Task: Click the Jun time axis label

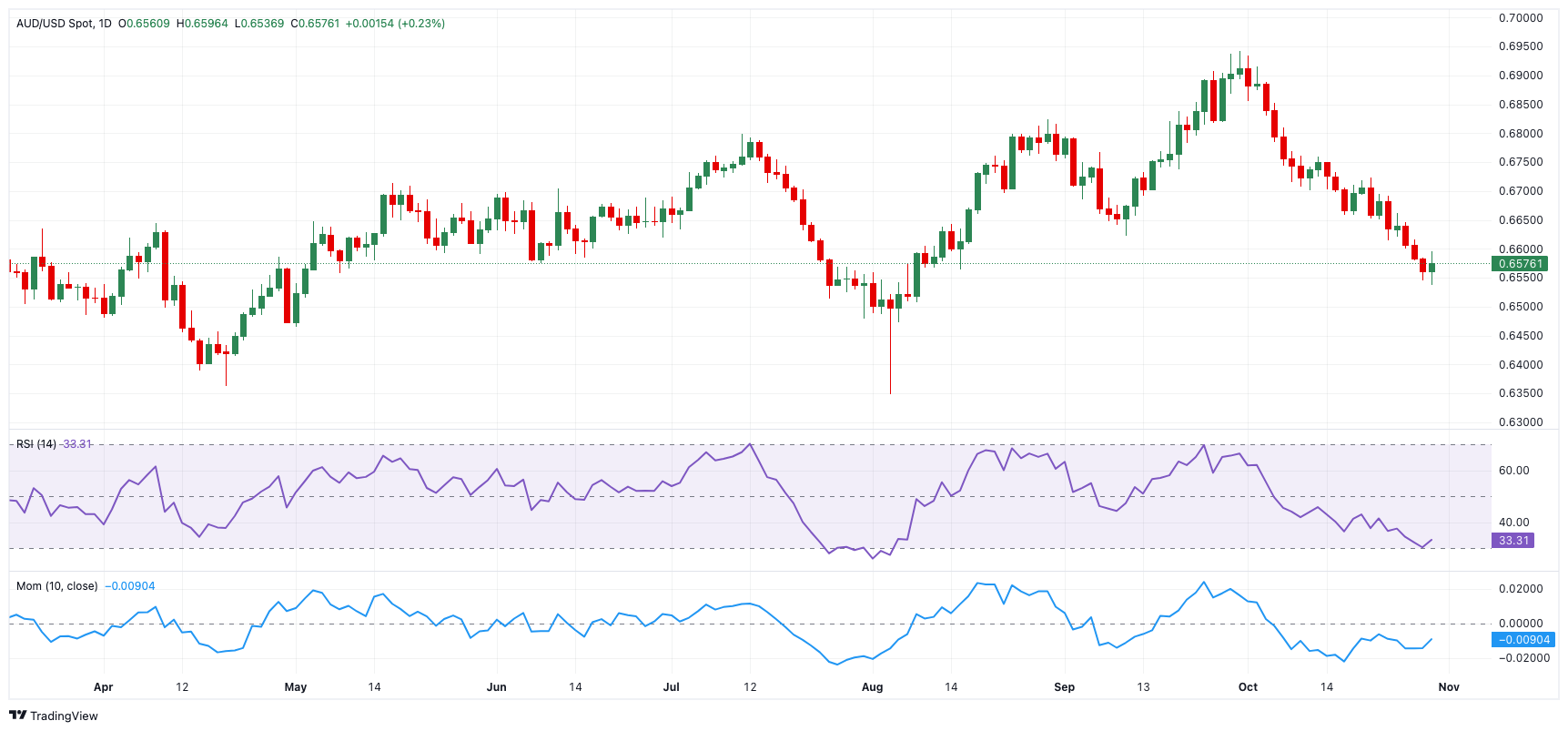Action: point(497,687)
